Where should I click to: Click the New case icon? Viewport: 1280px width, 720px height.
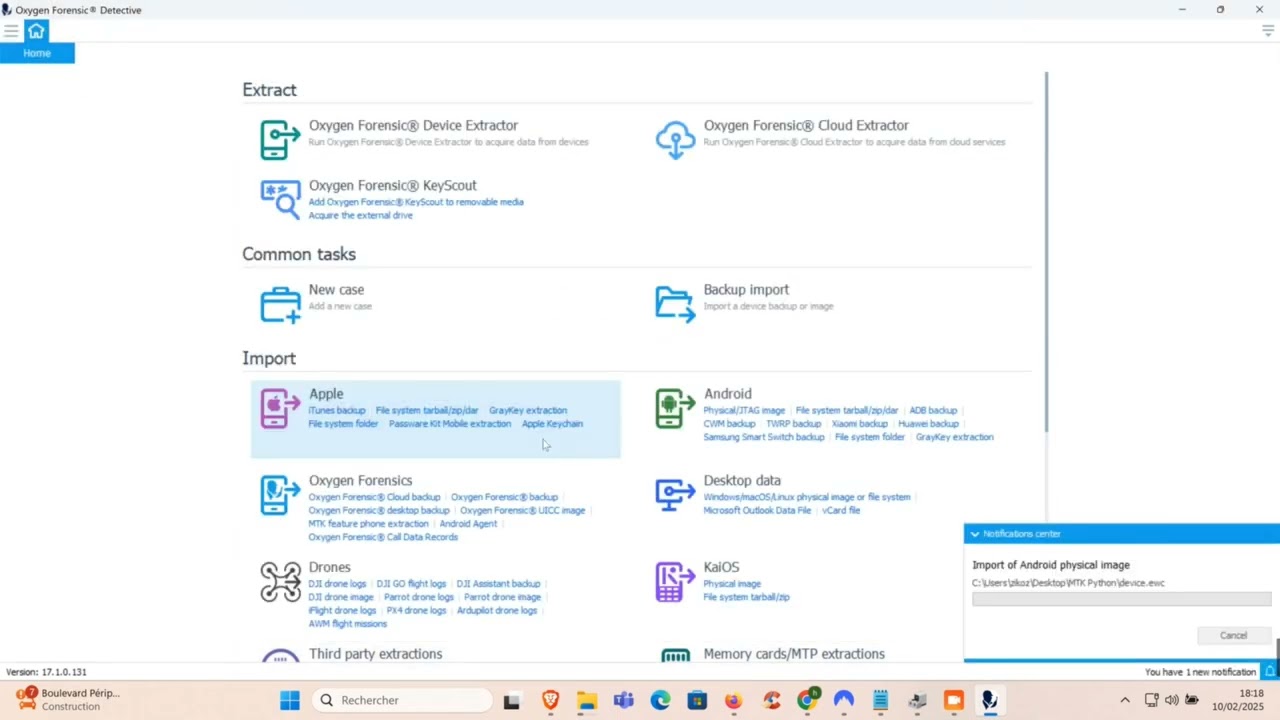click(280, 305)
